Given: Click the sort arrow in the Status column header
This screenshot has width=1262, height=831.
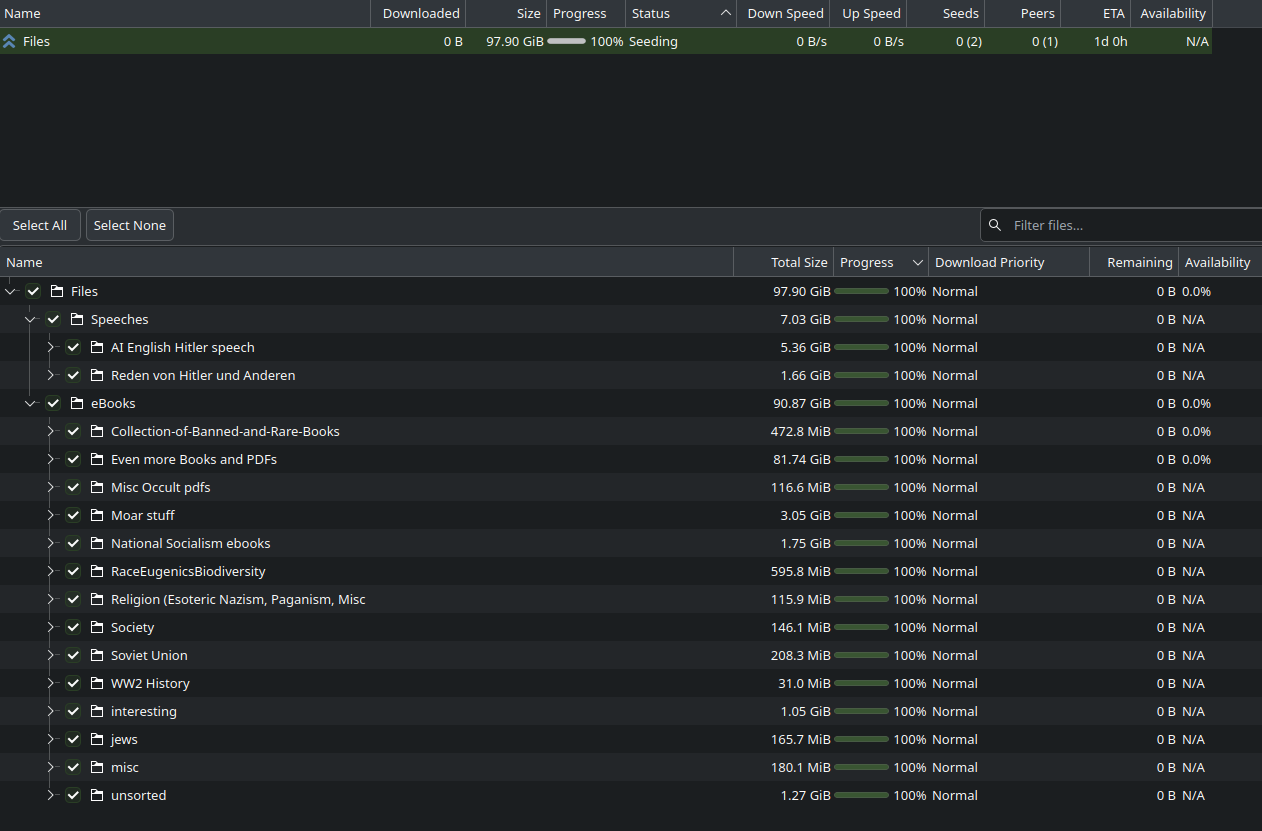Looking at the screenshot, I should [x=725, y=13].
